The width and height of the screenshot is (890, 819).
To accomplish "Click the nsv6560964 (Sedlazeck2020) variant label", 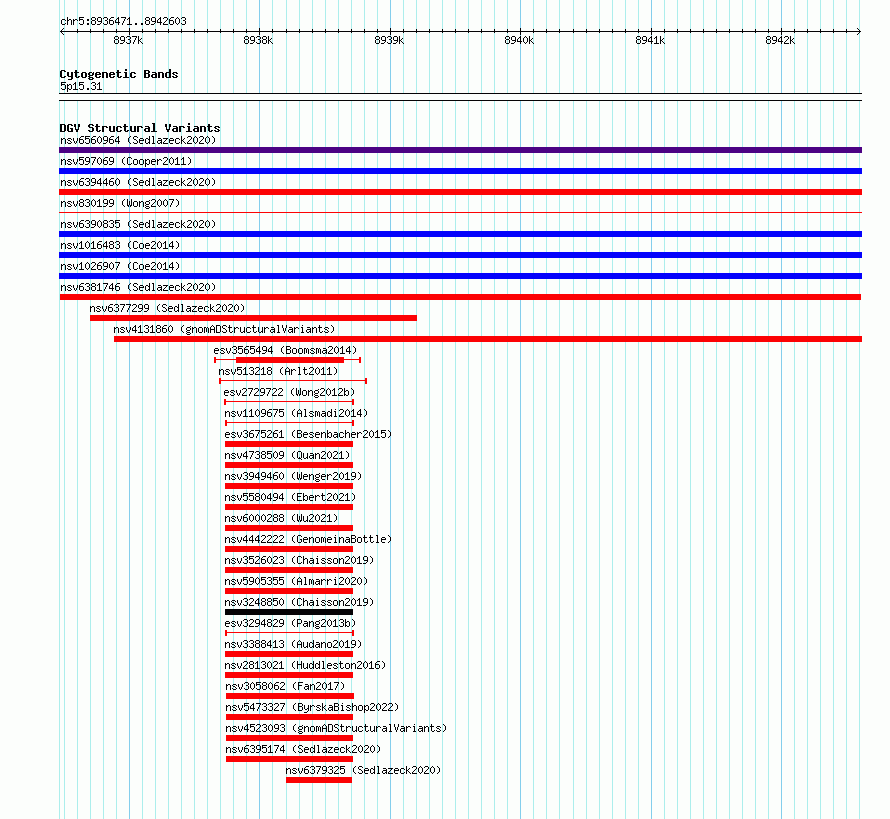I will click(138, 140).
